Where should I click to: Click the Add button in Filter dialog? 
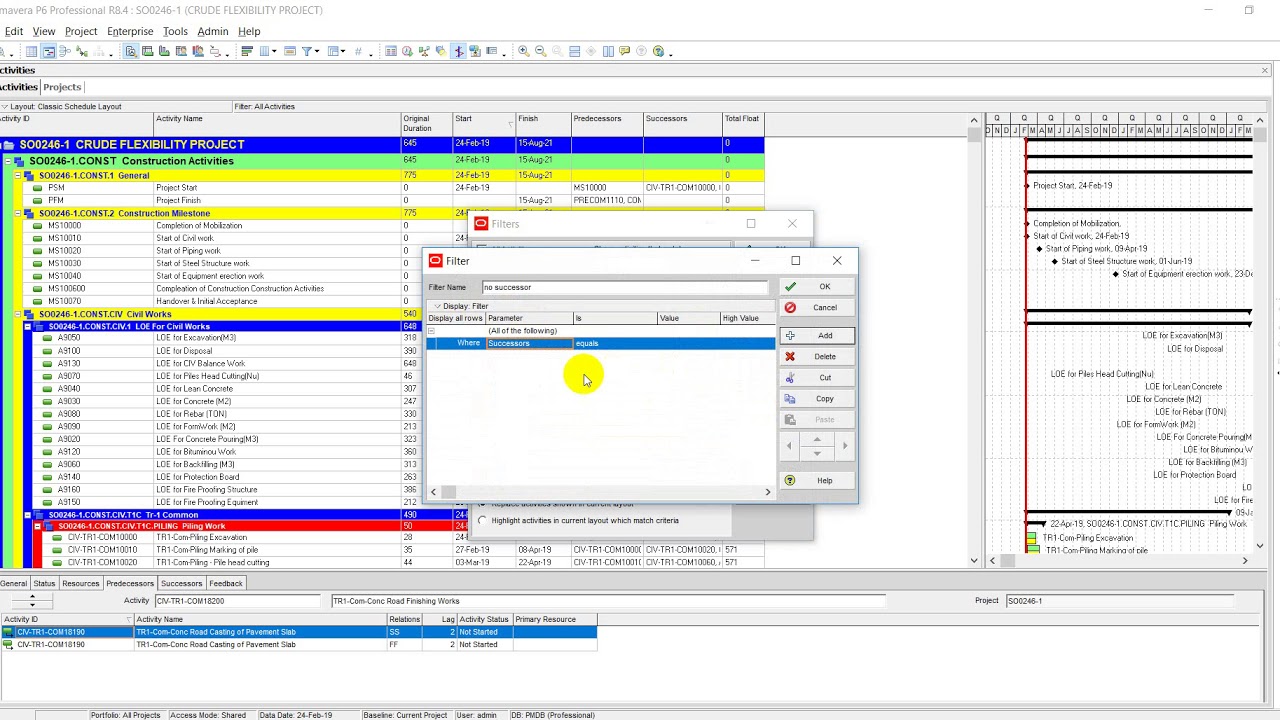click(817, 336)
